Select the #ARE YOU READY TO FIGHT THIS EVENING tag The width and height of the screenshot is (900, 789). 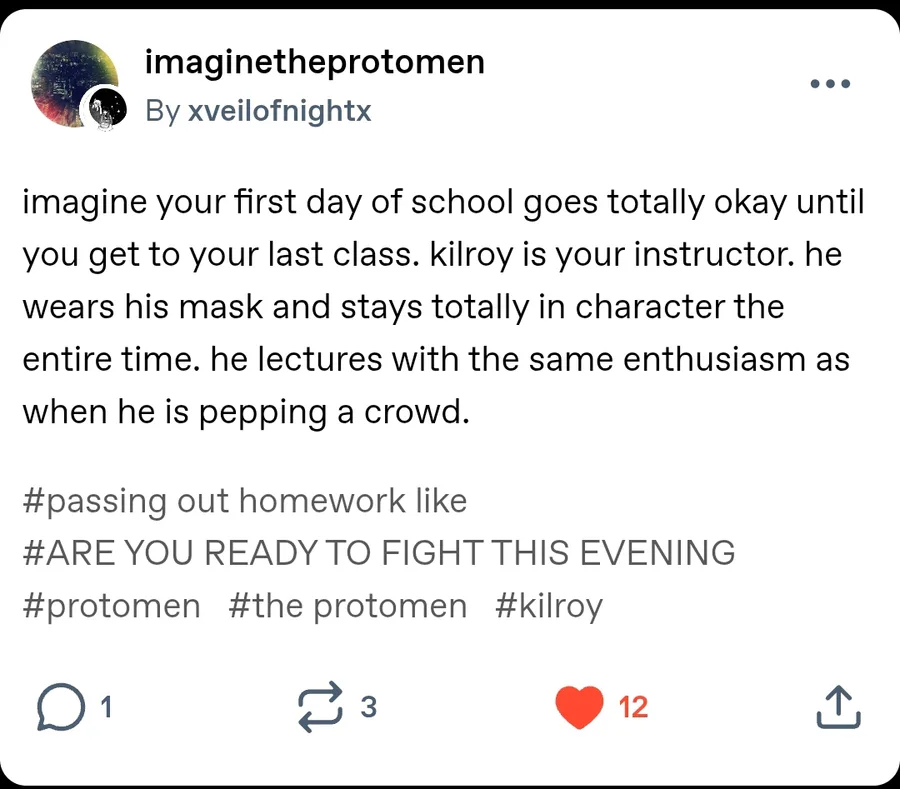[379, 552]
